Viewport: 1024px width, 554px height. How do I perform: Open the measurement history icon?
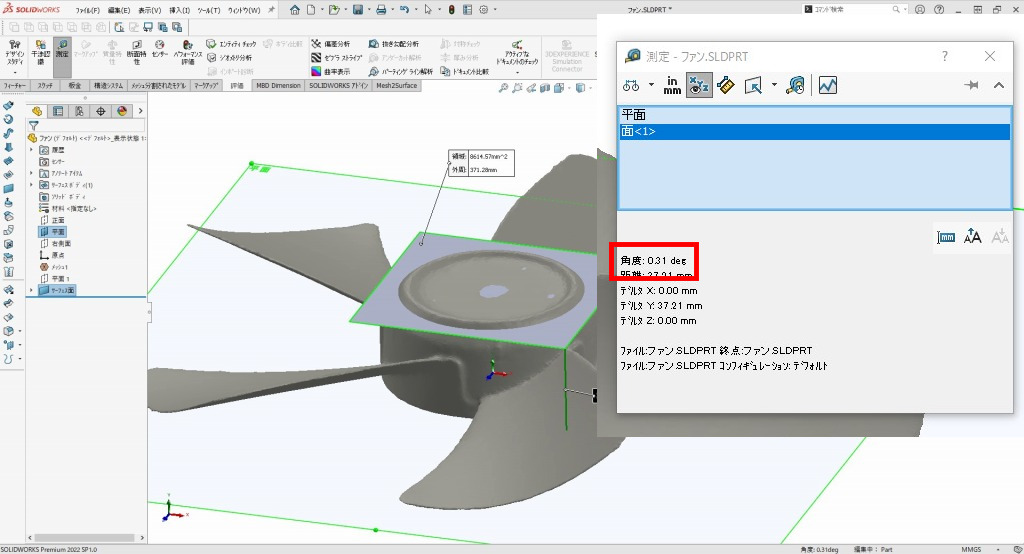[795, 85]
